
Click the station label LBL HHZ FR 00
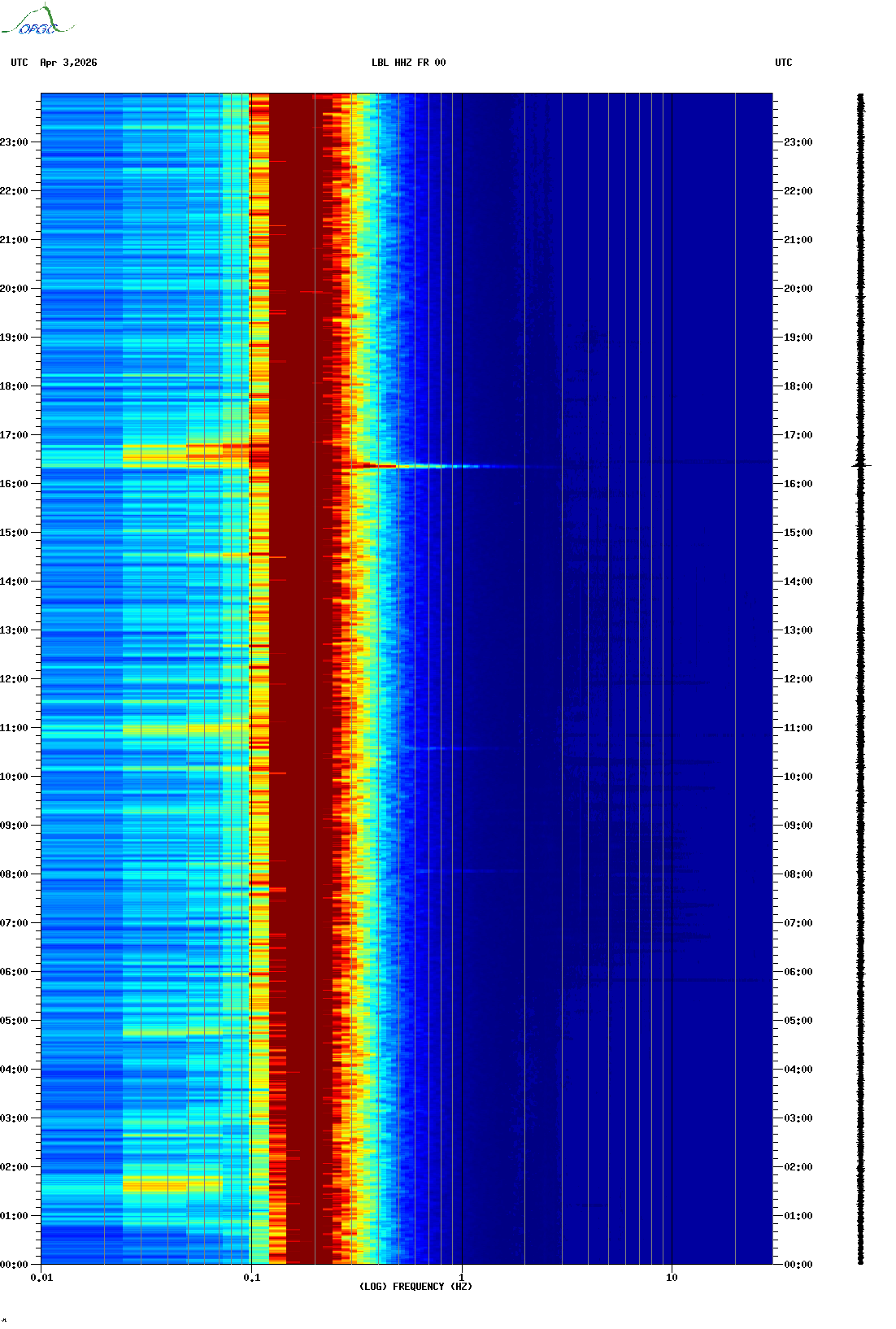408,63
